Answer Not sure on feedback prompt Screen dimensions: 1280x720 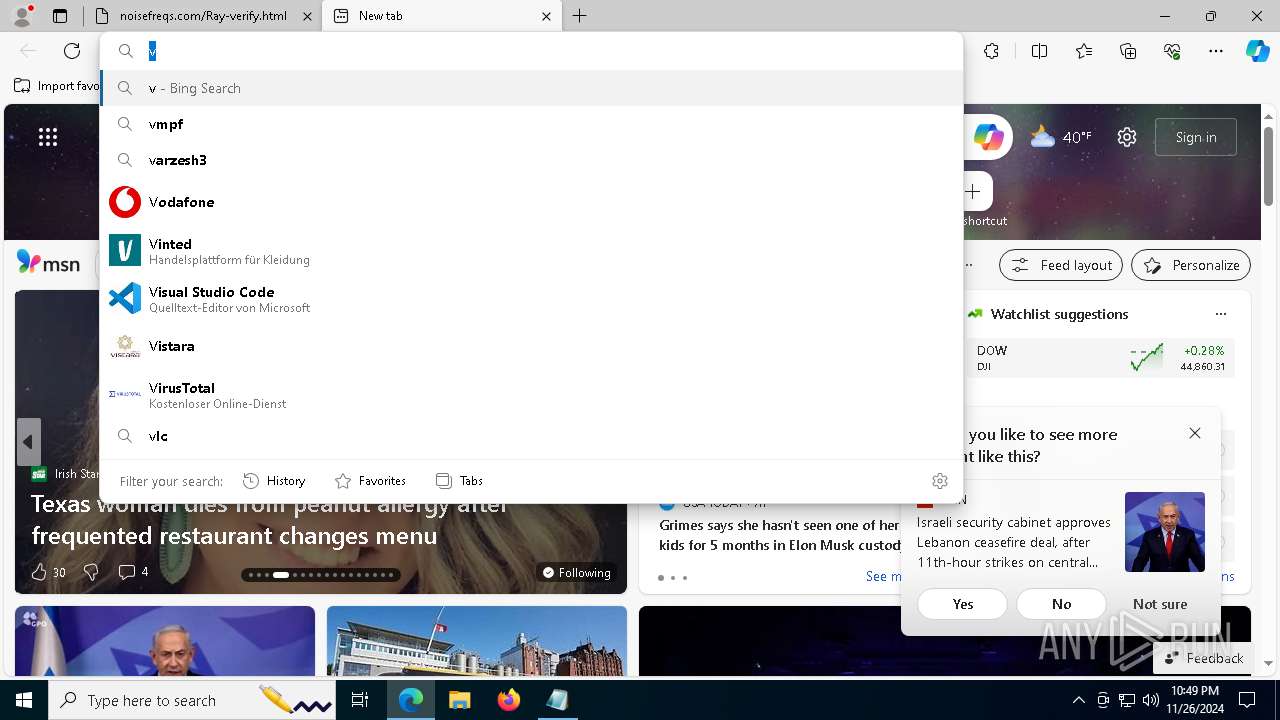click(1160, 604)
